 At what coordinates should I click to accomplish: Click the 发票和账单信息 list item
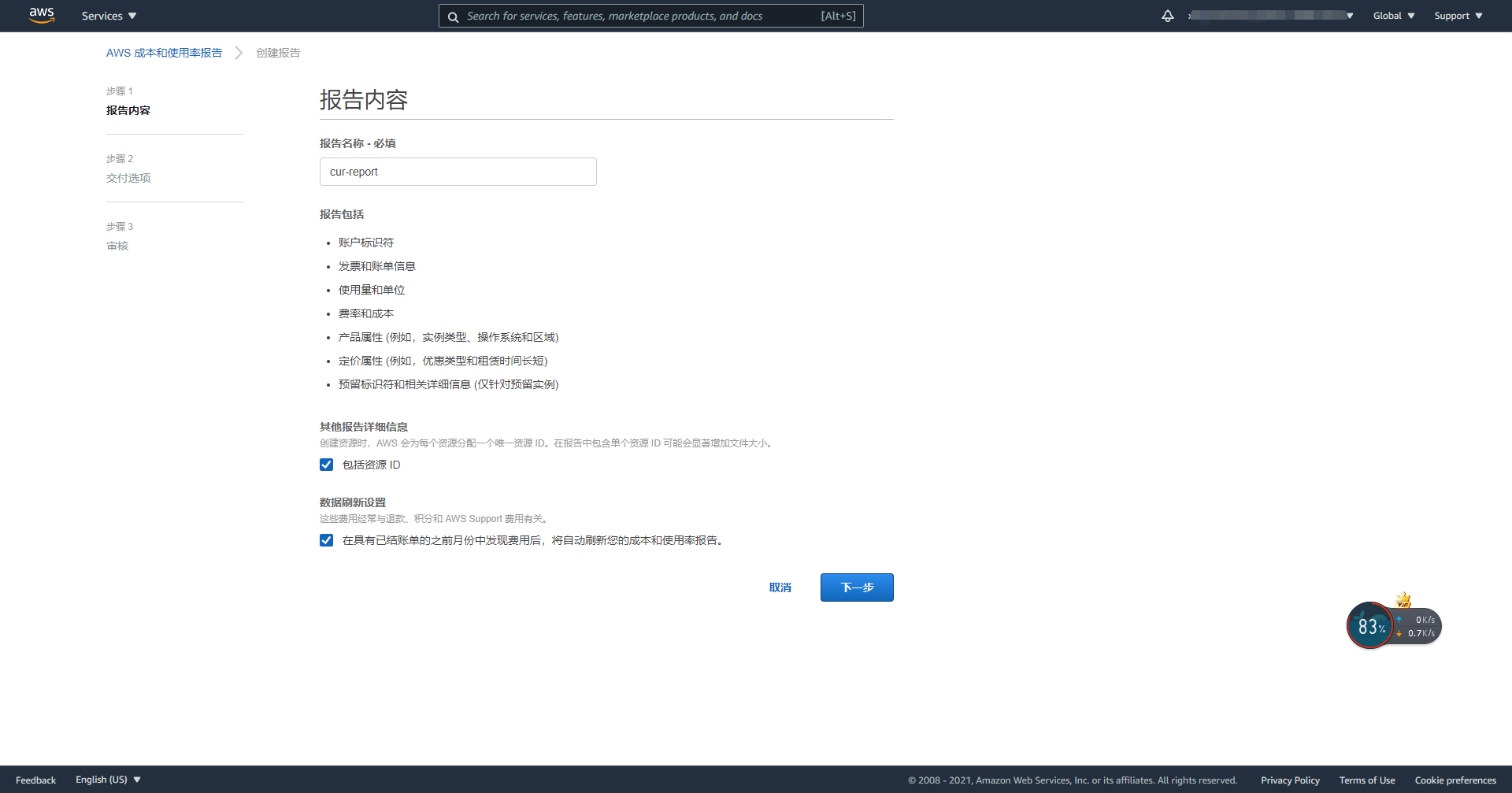377,266
